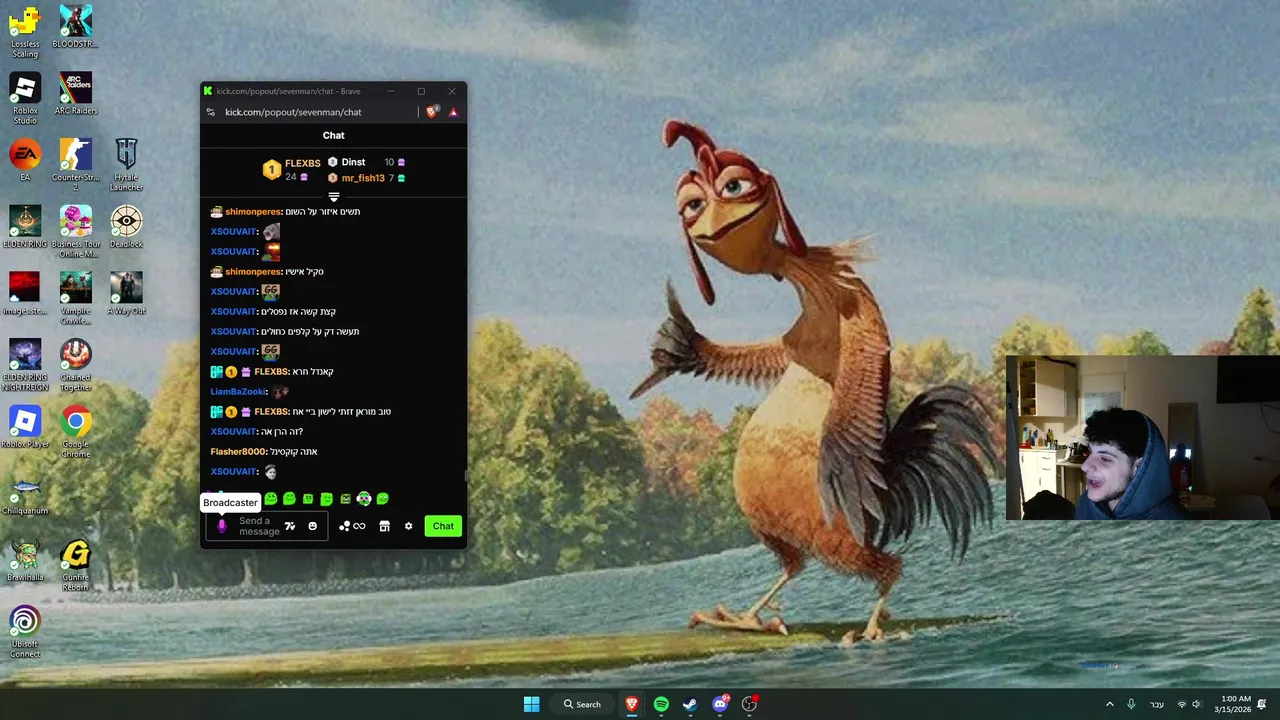This screenshot has height=720, width=1280.
Task: Open Steam from the taskbar
Action: click(x=690, y=704)
